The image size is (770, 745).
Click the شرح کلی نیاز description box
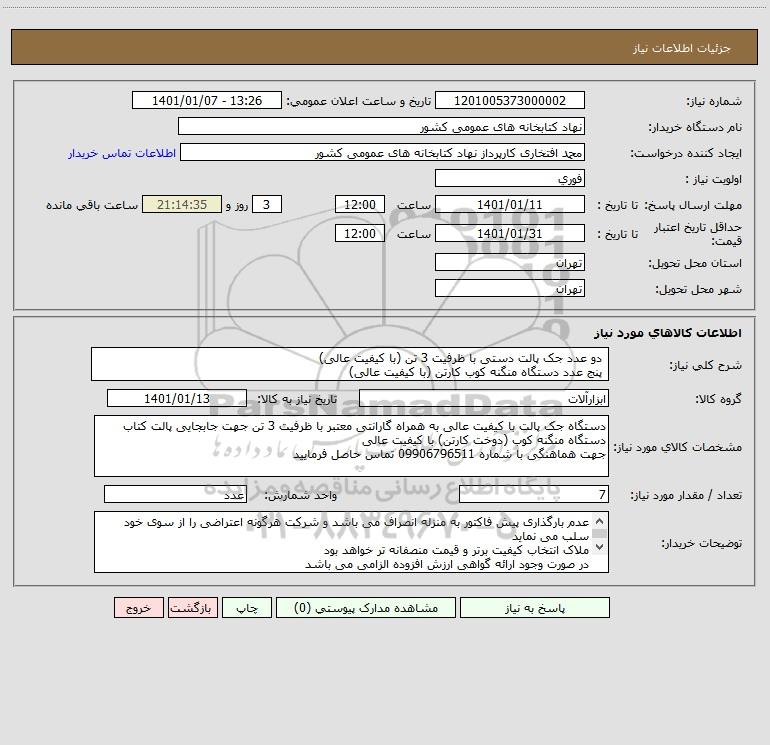click(350, 364)
